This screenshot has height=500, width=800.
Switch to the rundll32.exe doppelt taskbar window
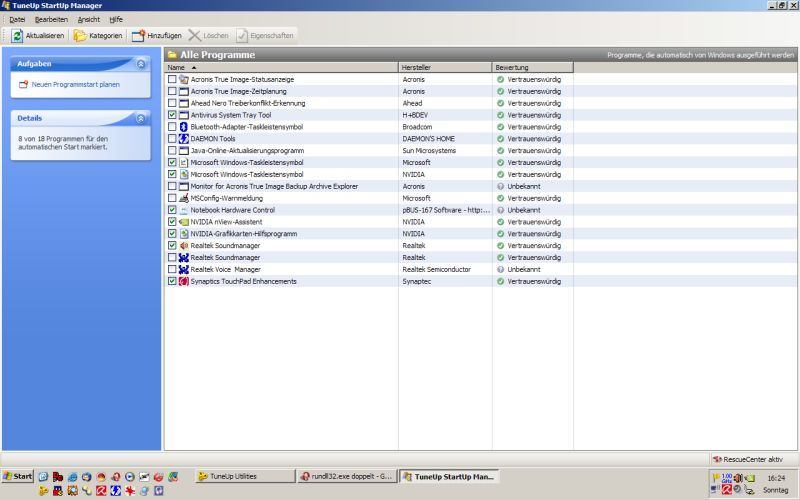tap(347, 477)
